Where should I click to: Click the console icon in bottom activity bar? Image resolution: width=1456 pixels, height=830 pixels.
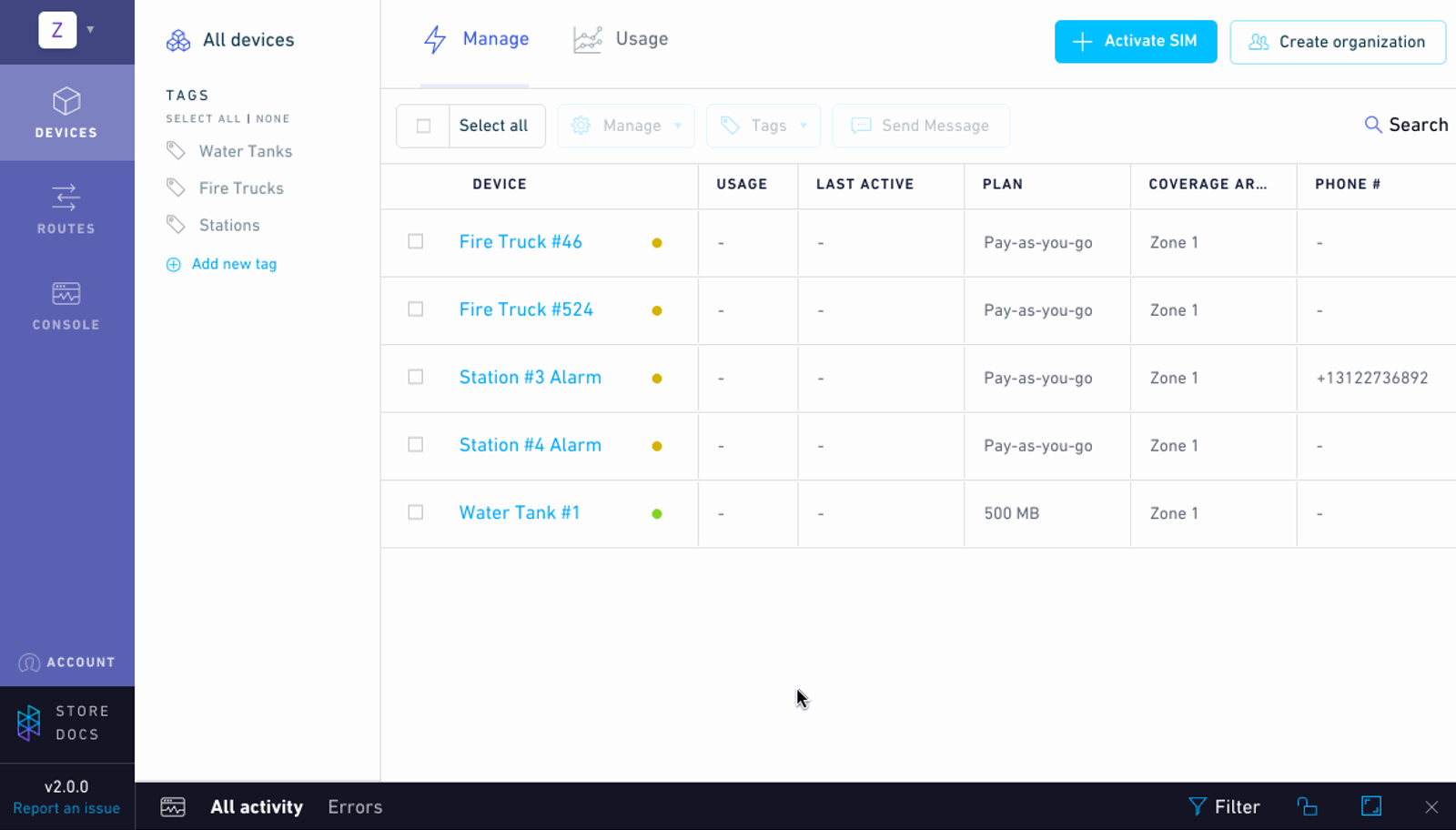point(173,807)
